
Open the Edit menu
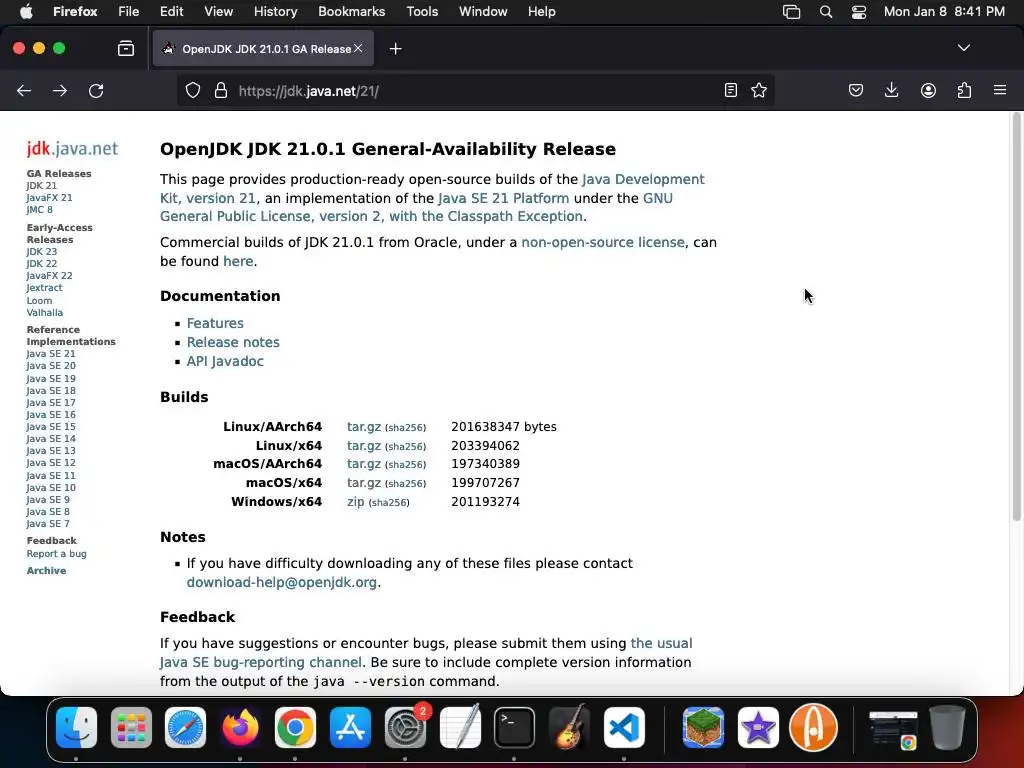point(171,12)
